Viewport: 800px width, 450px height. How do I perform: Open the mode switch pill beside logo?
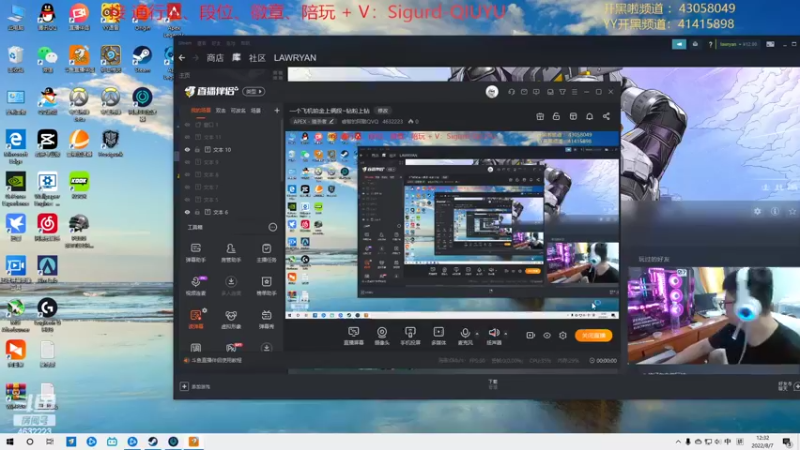pos(254,92)
